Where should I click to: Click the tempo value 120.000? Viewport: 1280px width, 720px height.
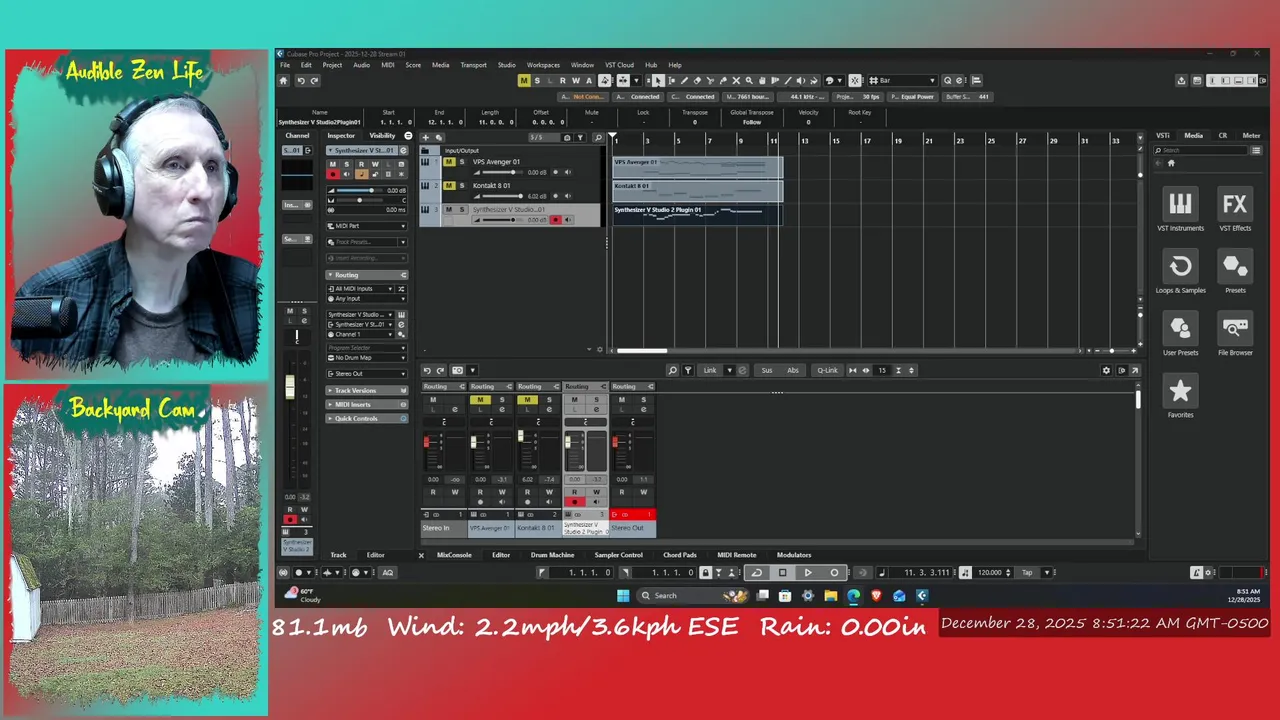tap(990, 572)
